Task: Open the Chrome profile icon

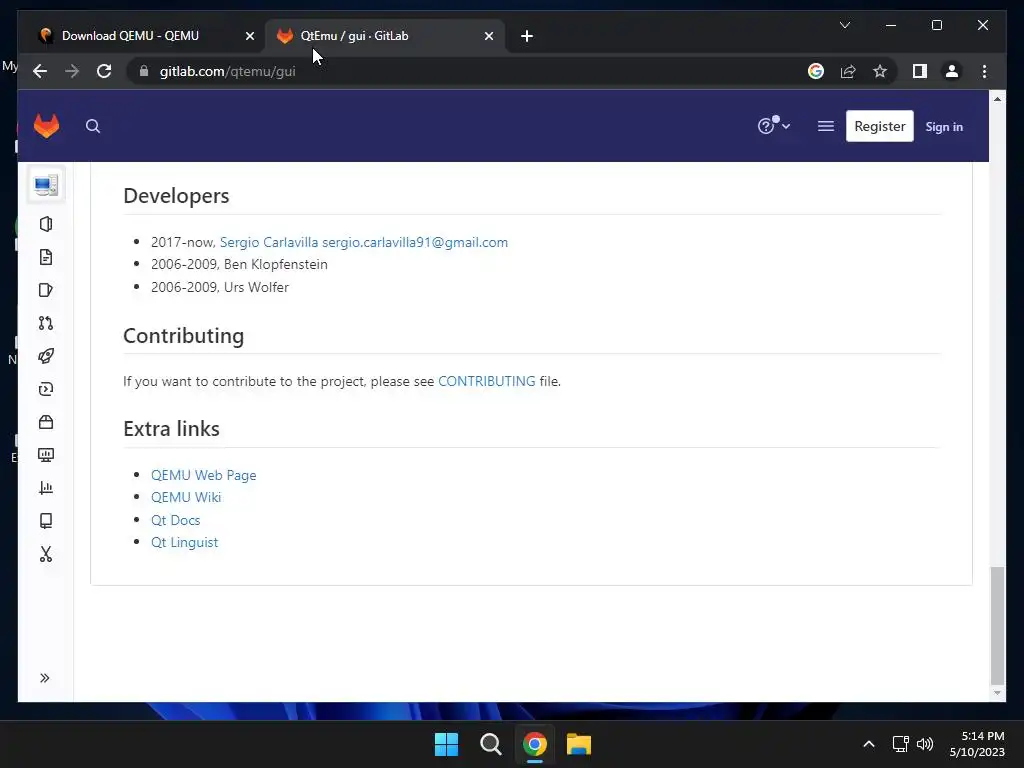Action: point(952,71)
